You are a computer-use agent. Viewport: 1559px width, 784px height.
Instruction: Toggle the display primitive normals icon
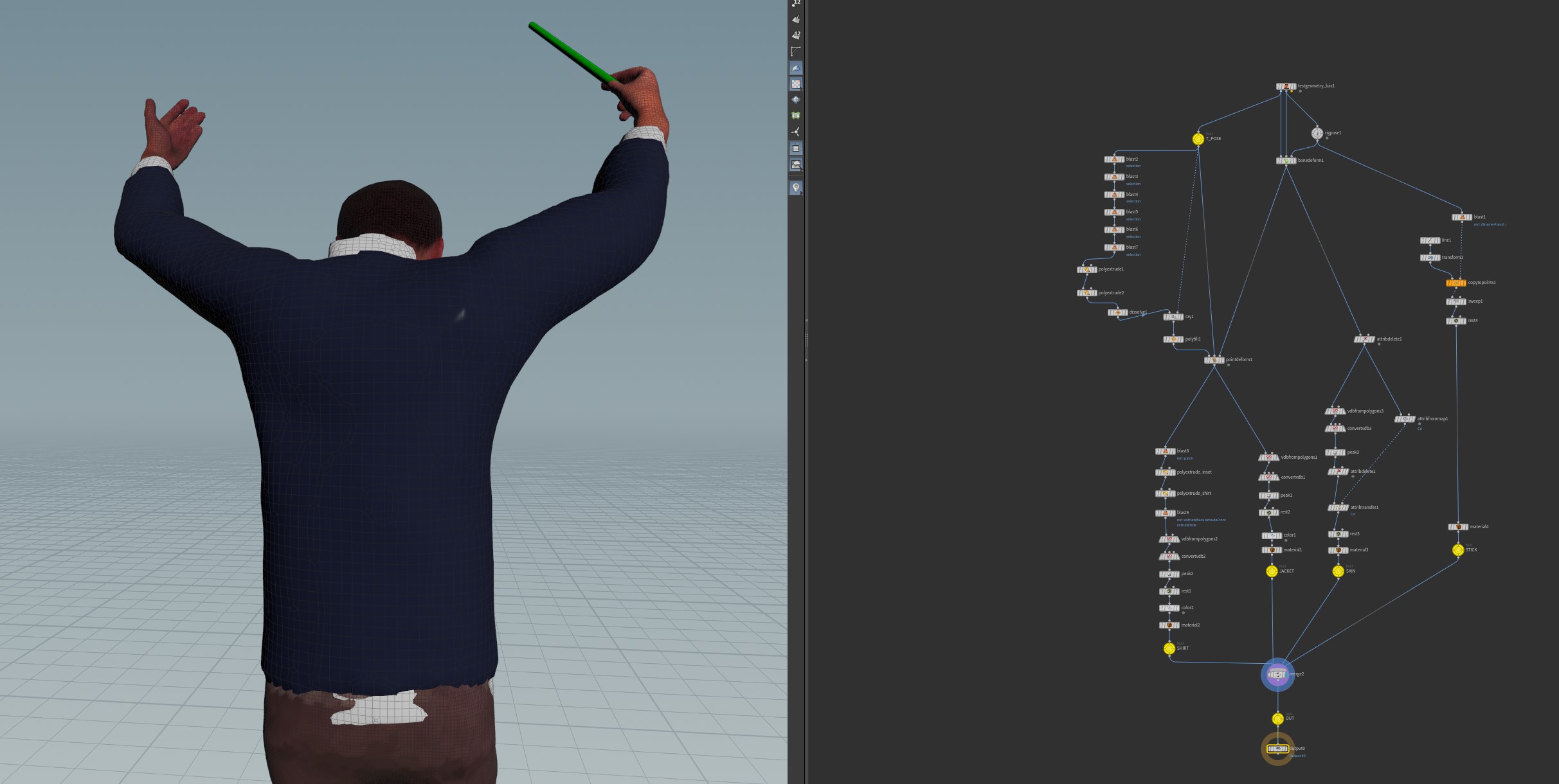click(x=796, y=19)
